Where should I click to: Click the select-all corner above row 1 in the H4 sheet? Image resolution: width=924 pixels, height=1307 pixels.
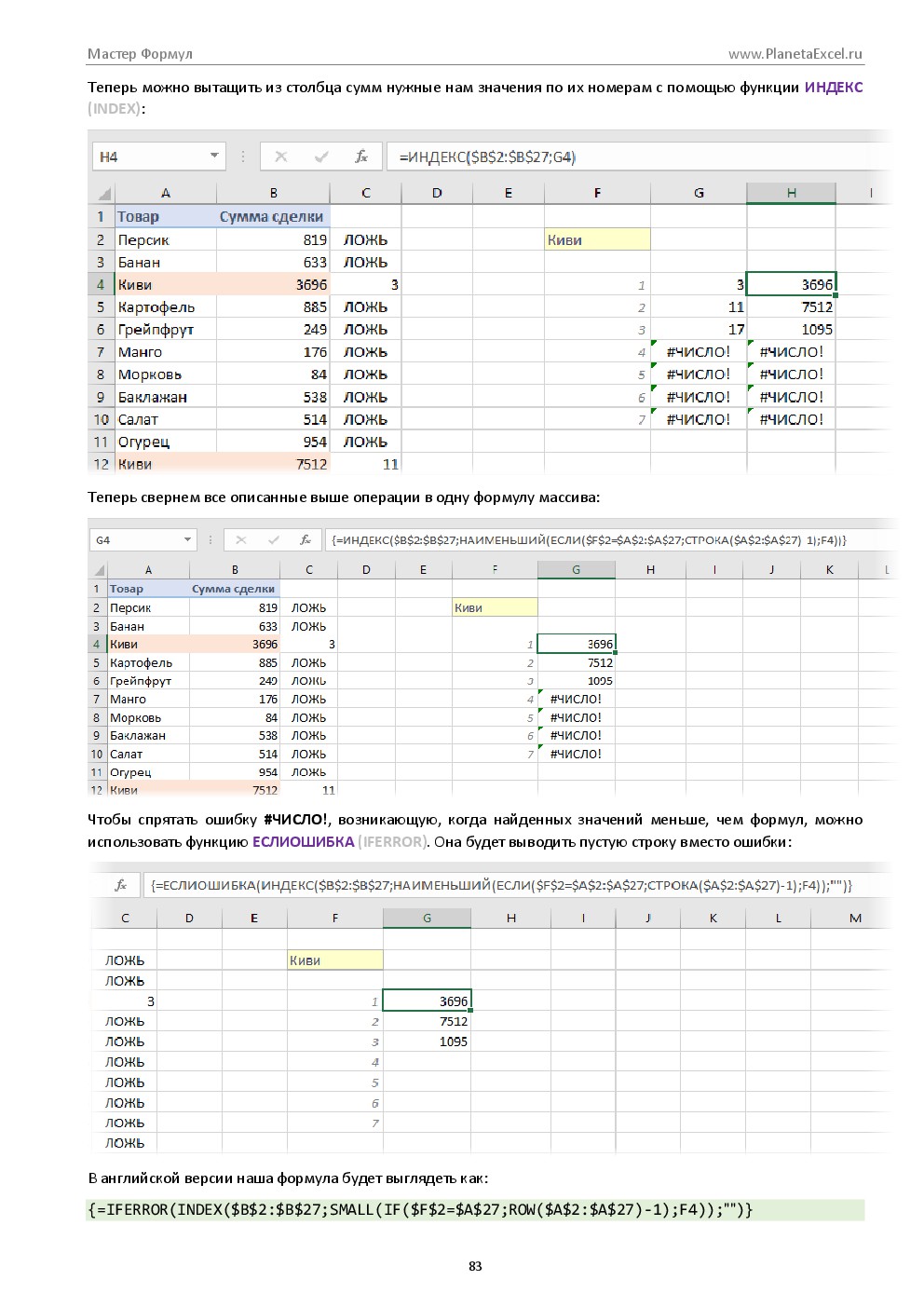[101, 193]
